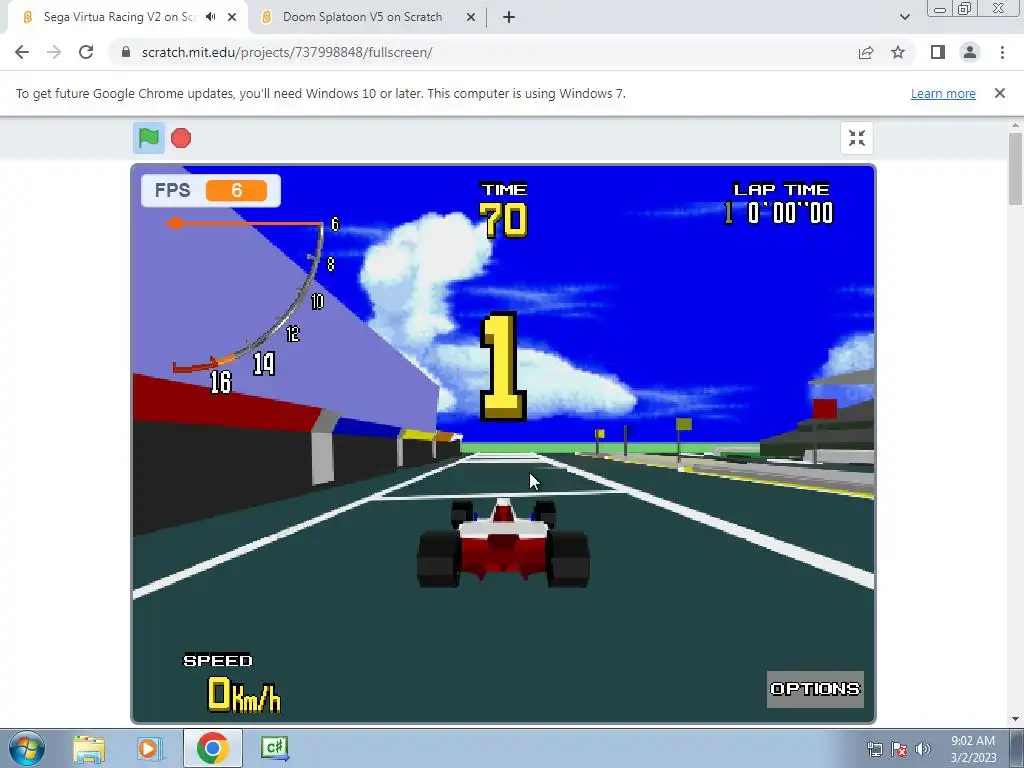
Task: Expand the tab search dropdown
Action: pyautogui.click(x=904, y=17)
